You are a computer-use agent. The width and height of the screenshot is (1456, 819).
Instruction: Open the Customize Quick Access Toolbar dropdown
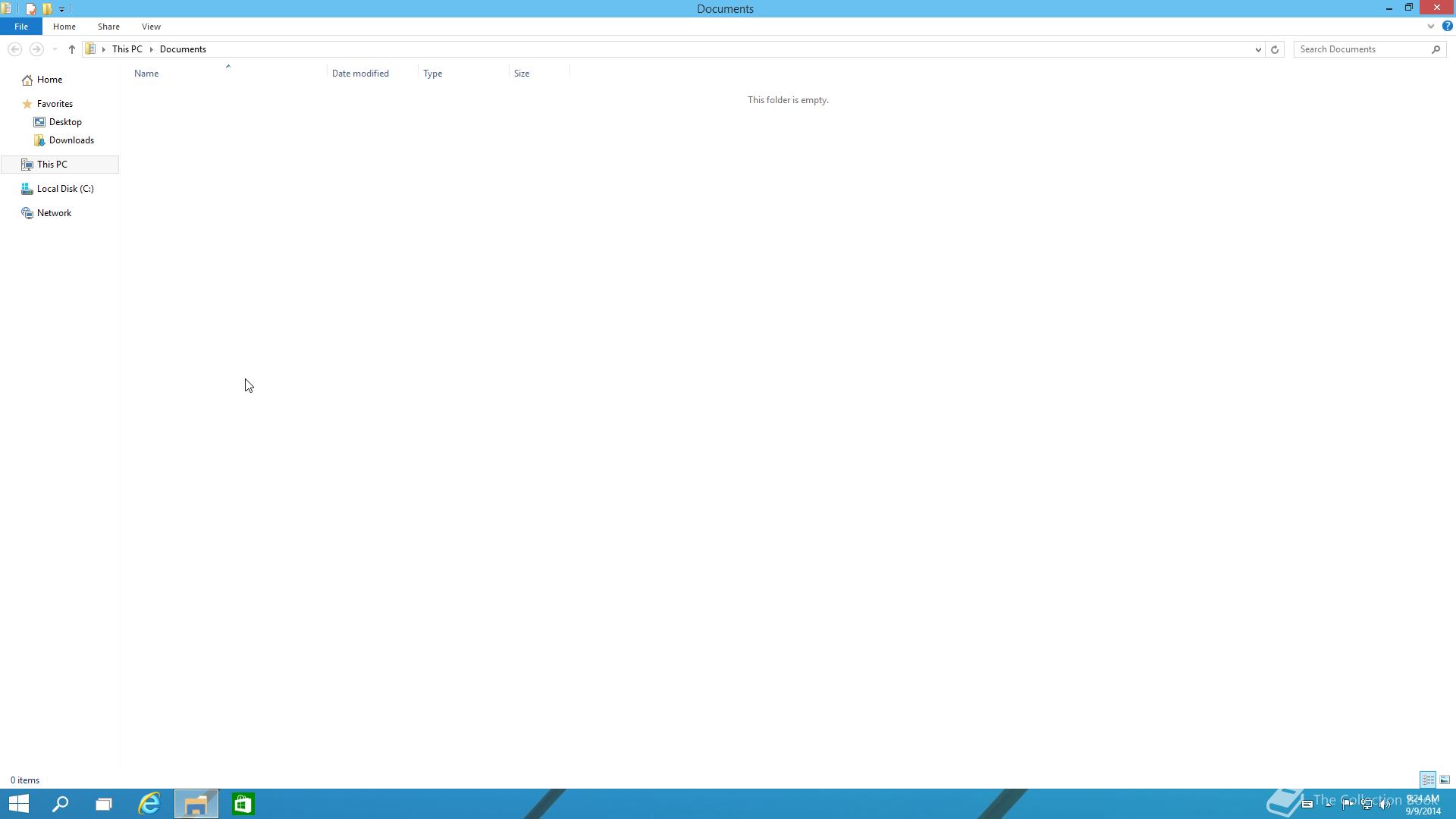click(61, 9)
